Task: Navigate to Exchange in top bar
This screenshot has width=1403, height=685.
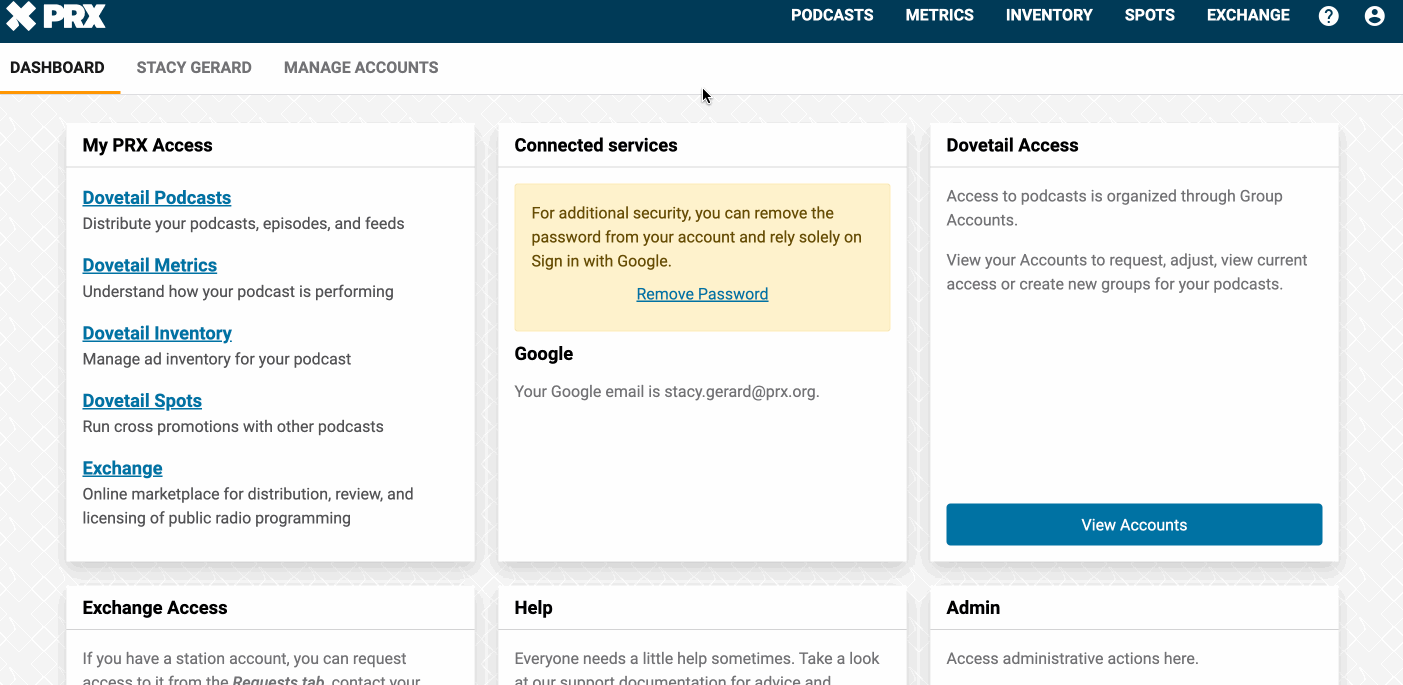Action: [x=1248, y=16]
